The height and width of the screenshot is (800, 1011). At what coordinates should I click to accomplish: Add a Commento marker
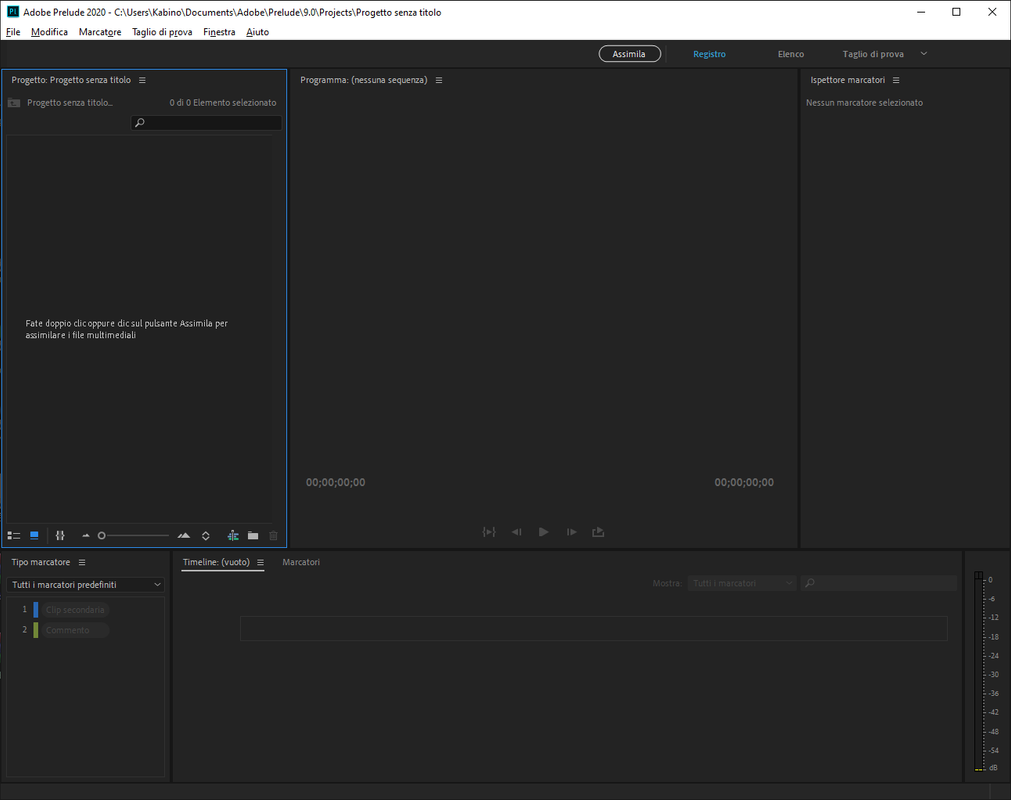point(75,630)
